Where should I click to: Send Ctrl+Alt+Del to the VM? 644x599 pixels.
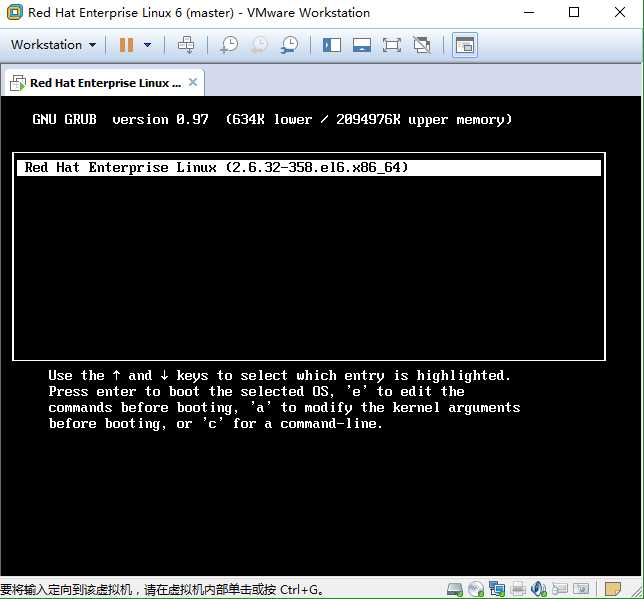(x=186, y=45)
